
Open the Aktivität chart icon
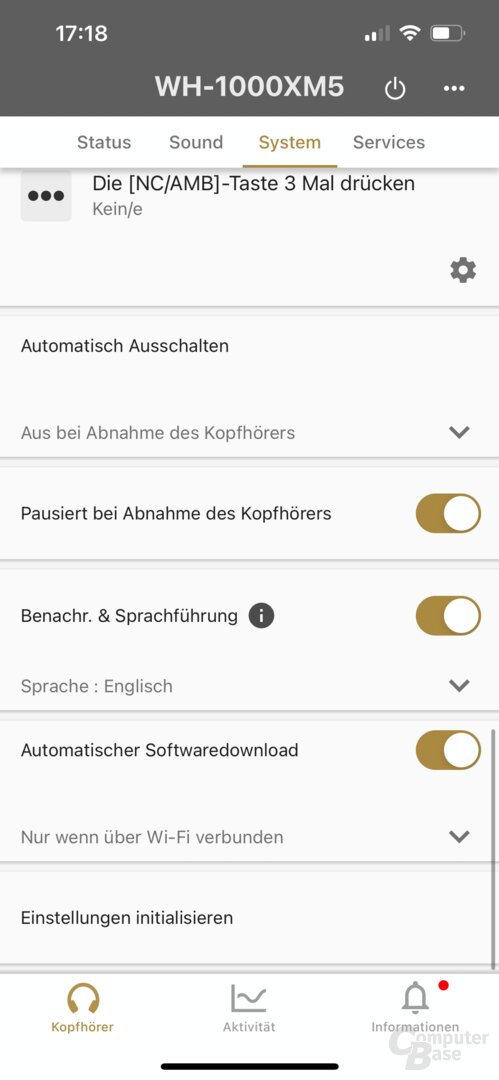pyautogui.click(x=249, y=998)
